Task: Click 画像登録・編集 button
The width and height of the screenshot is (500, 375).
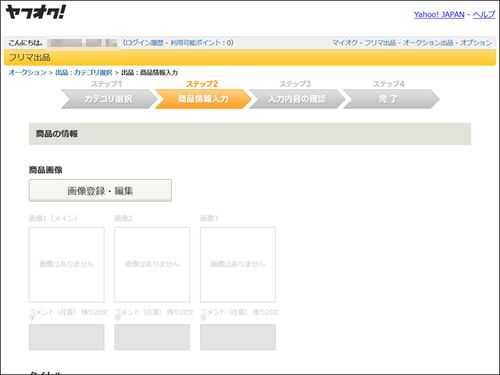Action: coord(100,190)
